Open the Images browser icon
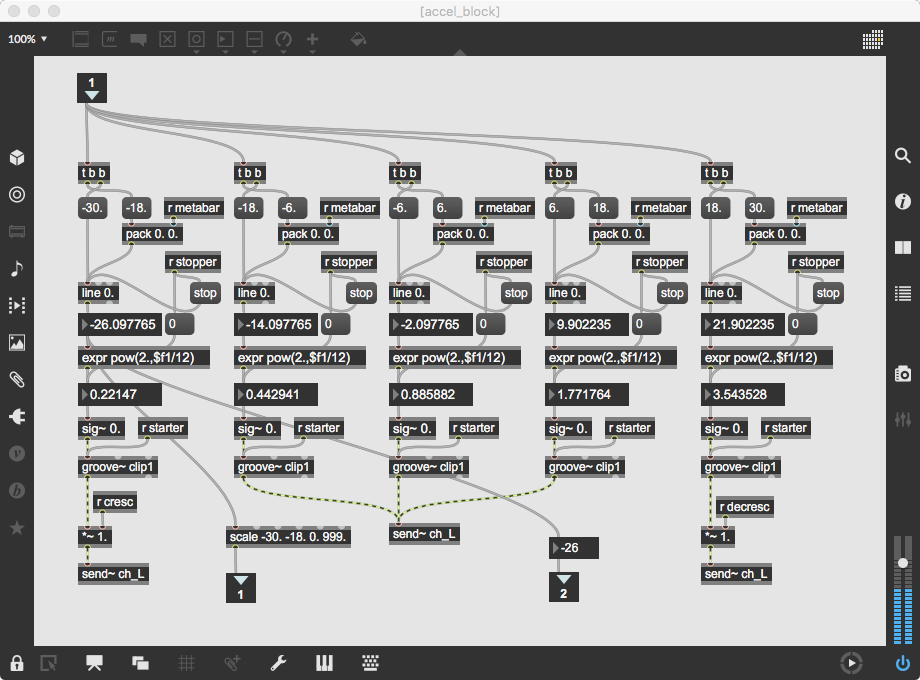 [17, 342]
